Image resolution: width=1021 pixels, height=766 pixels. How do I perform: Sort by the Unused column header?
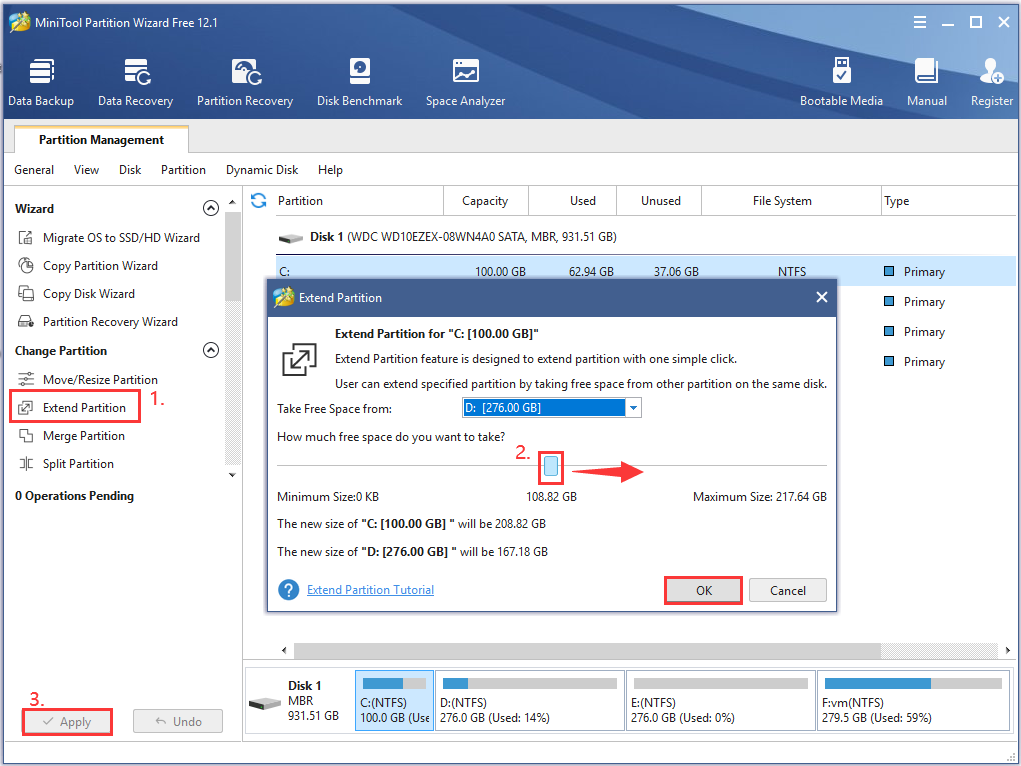[660, 201]
